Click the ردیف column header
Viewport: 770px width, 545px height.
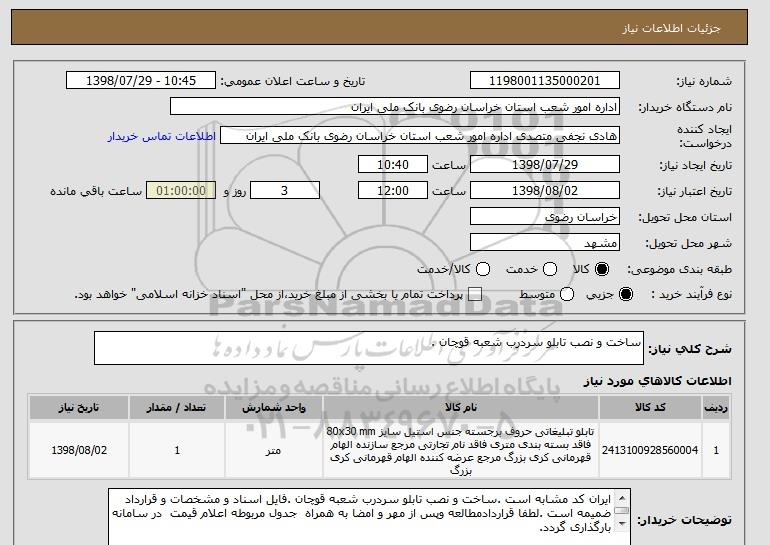tap(716, 408)
